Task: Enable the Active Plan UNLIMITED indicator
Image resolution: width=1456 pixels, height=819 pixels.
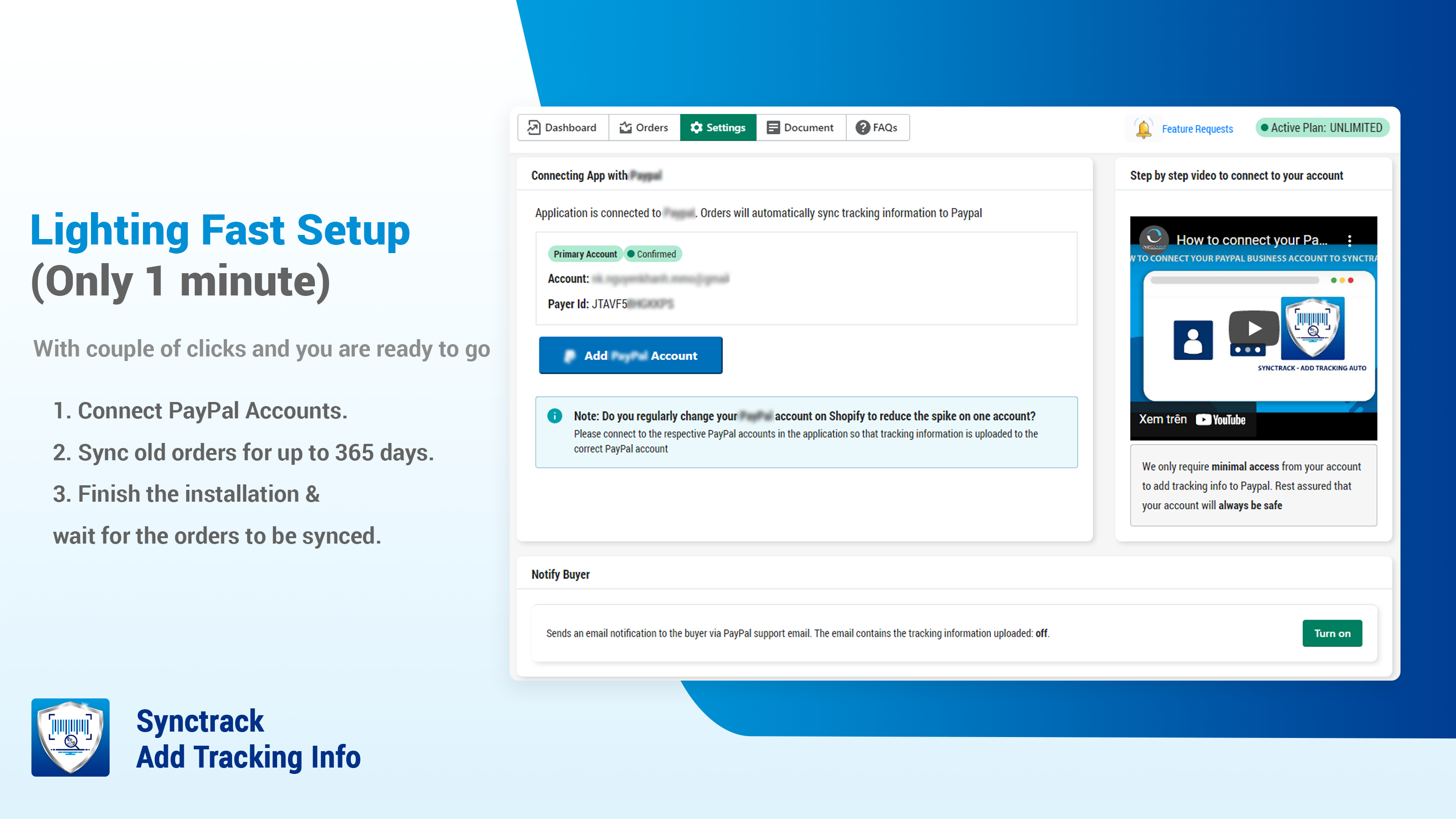Action: [1322, 127]
